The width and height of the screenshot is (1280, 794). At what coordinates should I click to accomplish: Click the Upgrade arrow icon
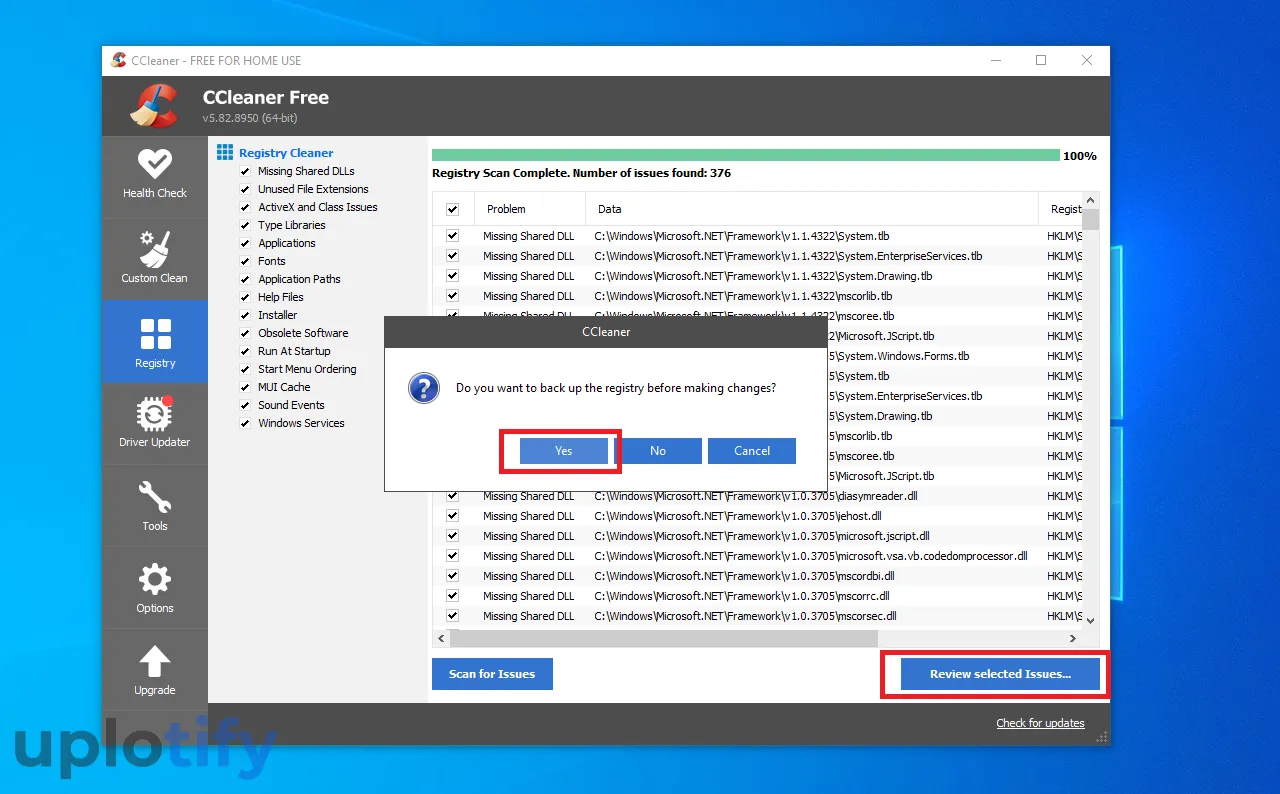(155, 661)
